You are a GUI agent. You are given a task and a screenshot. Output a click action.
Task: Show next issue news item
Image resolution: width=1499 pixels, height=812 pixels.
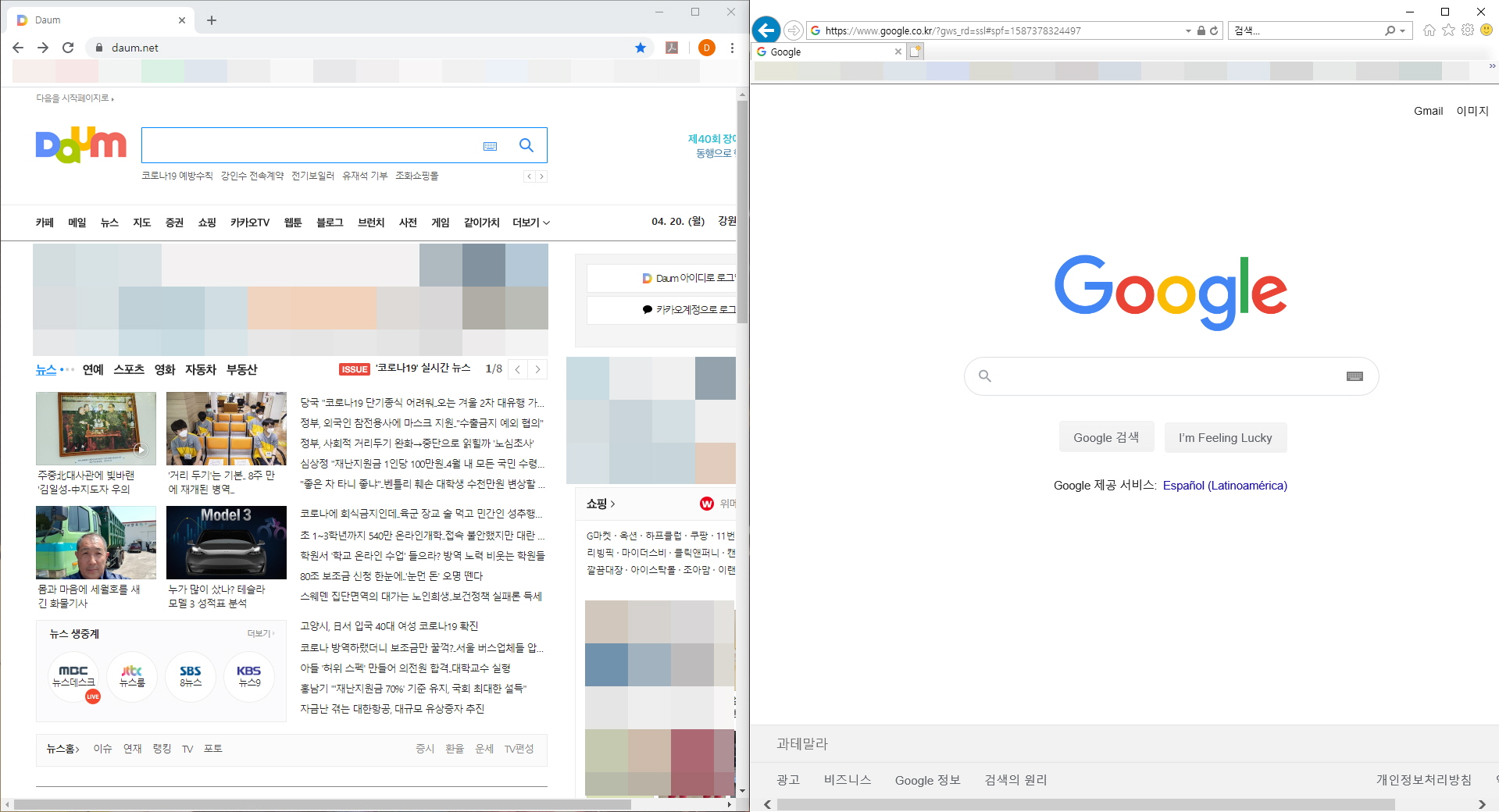point(537,369)
